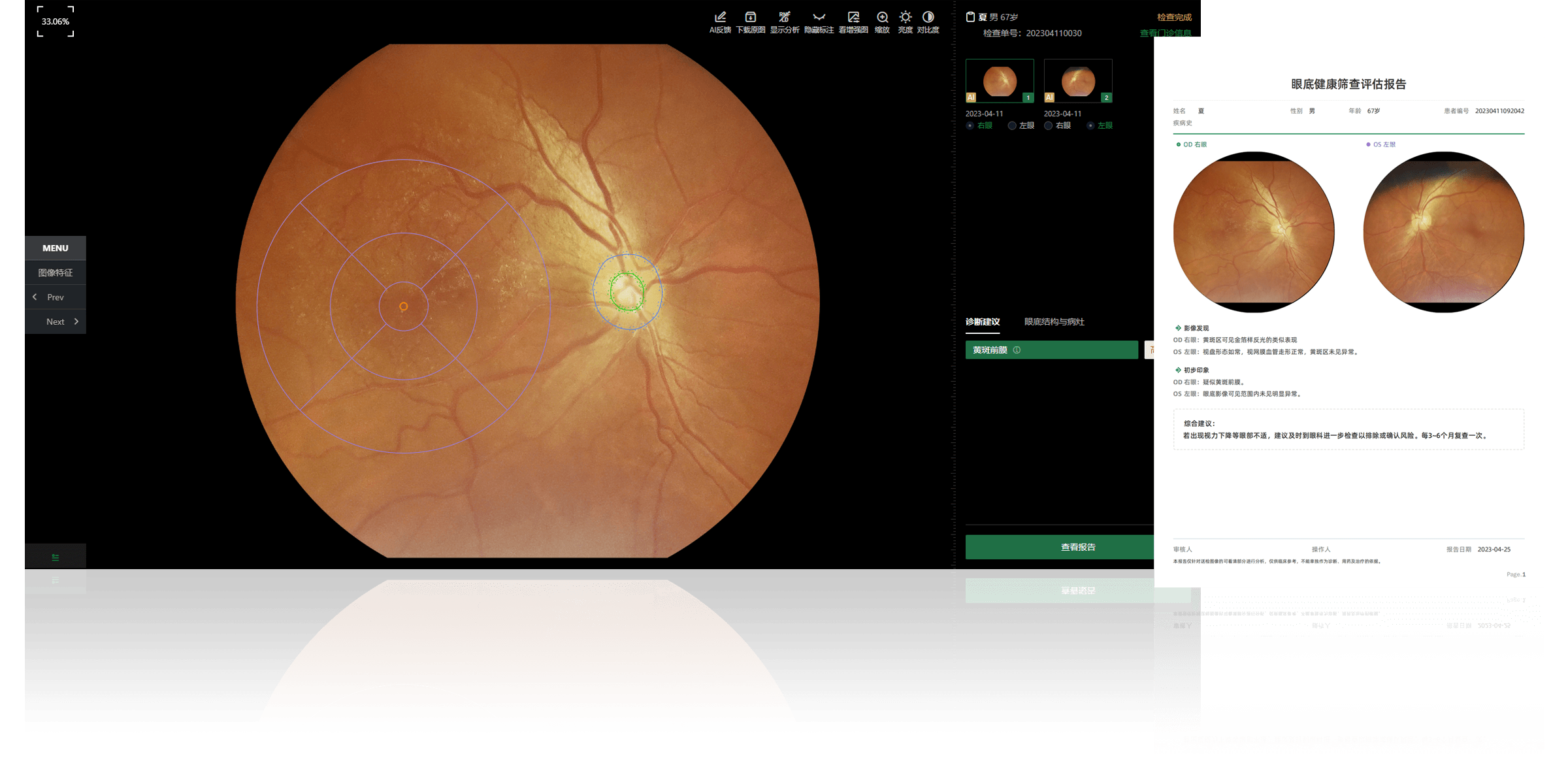Switch to the 眼底结构与病灶 tab
1568x758 pixels.
[x=1054, y=321]
